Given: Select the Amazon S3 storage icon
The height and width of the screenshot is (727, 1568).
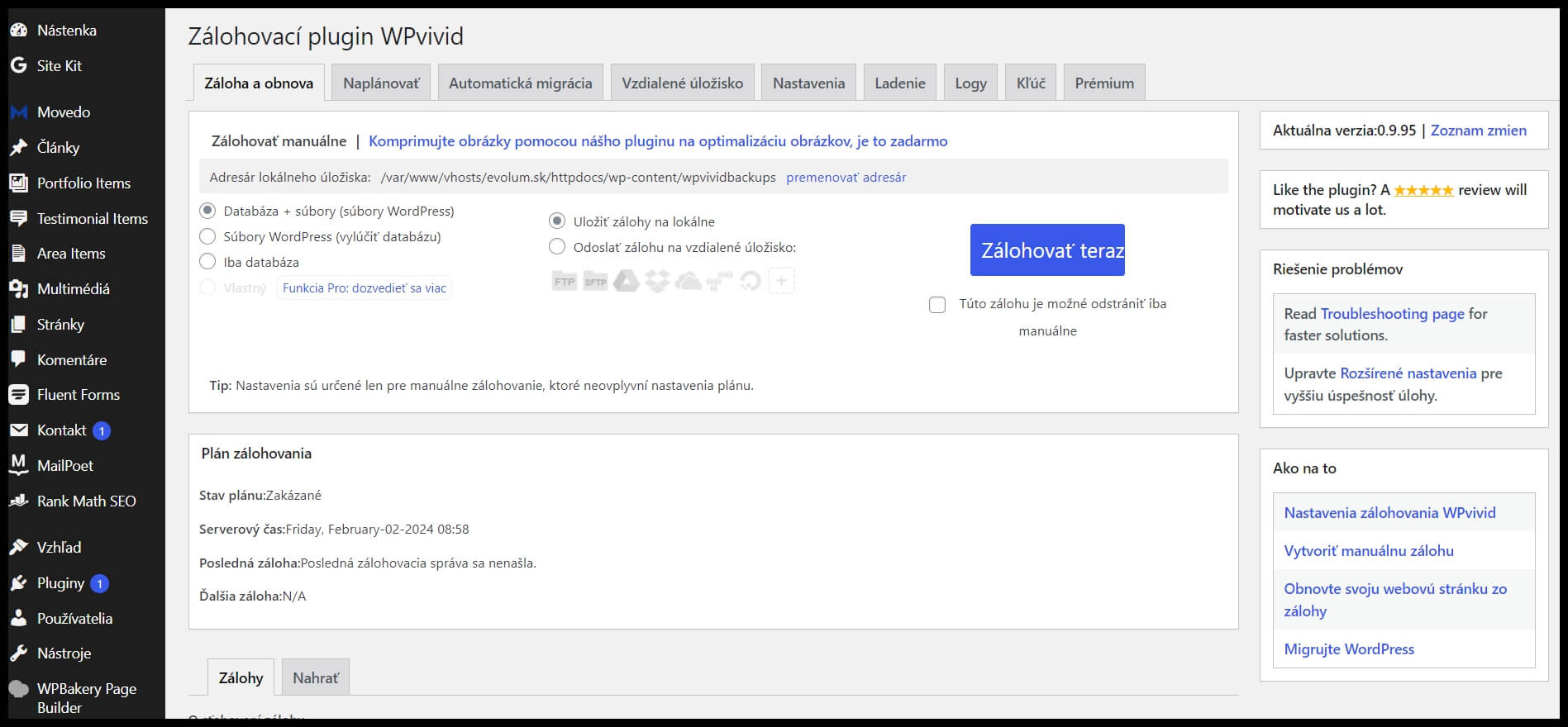Looking at the screenshot, I should [719, 282].
